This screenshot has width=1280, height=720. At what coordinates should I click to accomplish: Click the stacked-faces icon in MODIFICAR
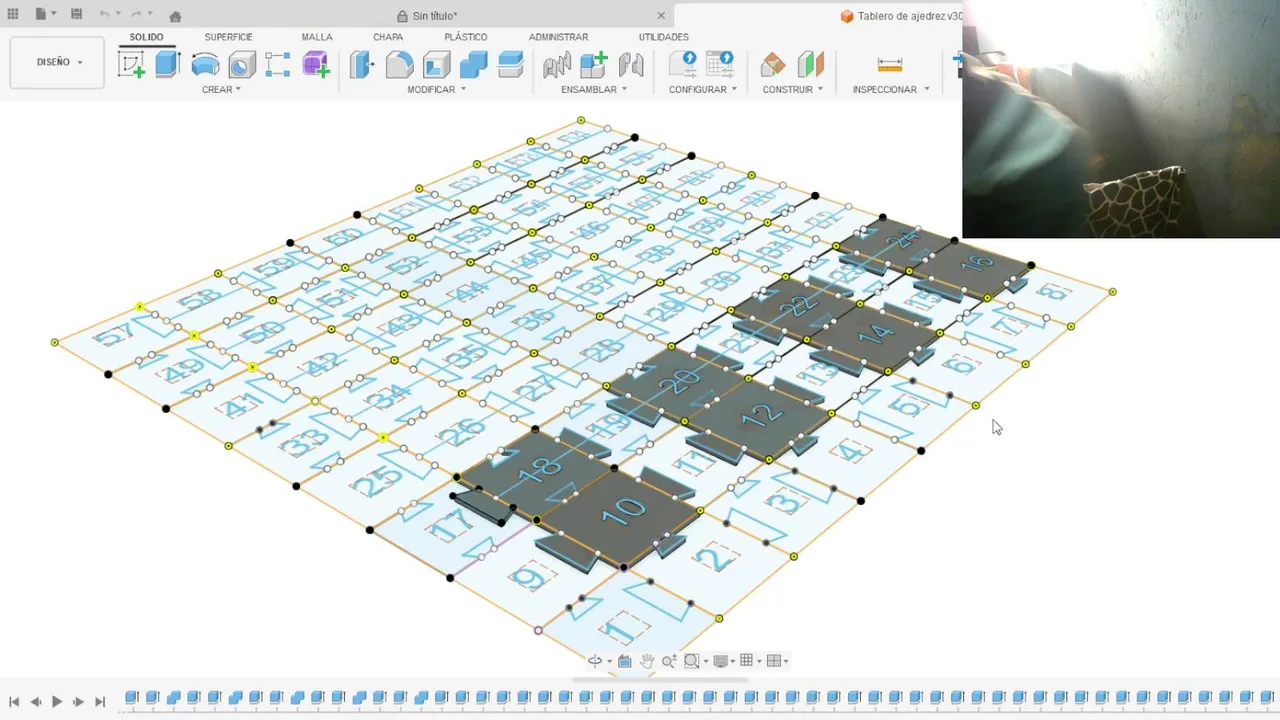pos(510,65)
